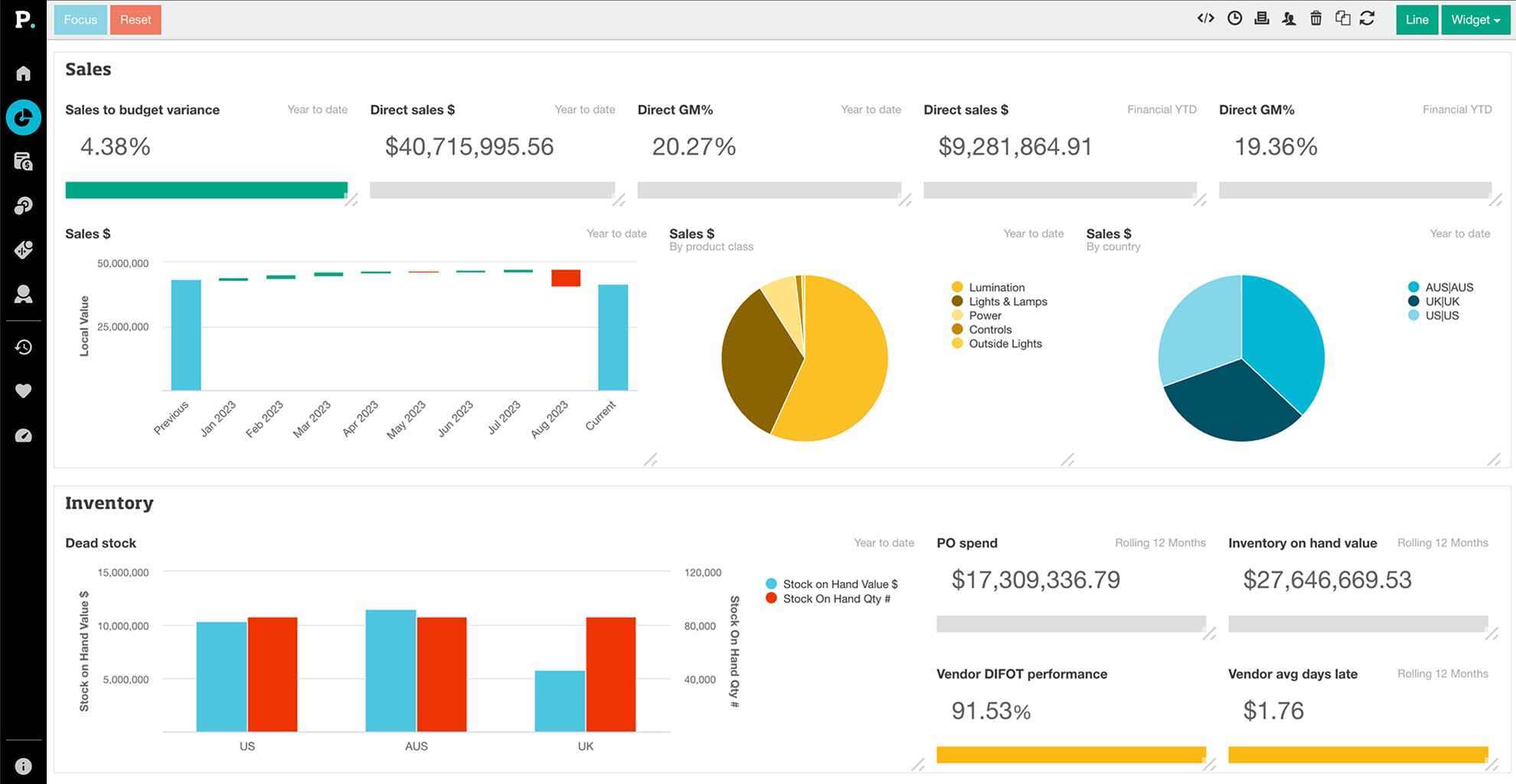Go to Home in the left sidebar
This screenshot has width=1516, height=784.
24,73
